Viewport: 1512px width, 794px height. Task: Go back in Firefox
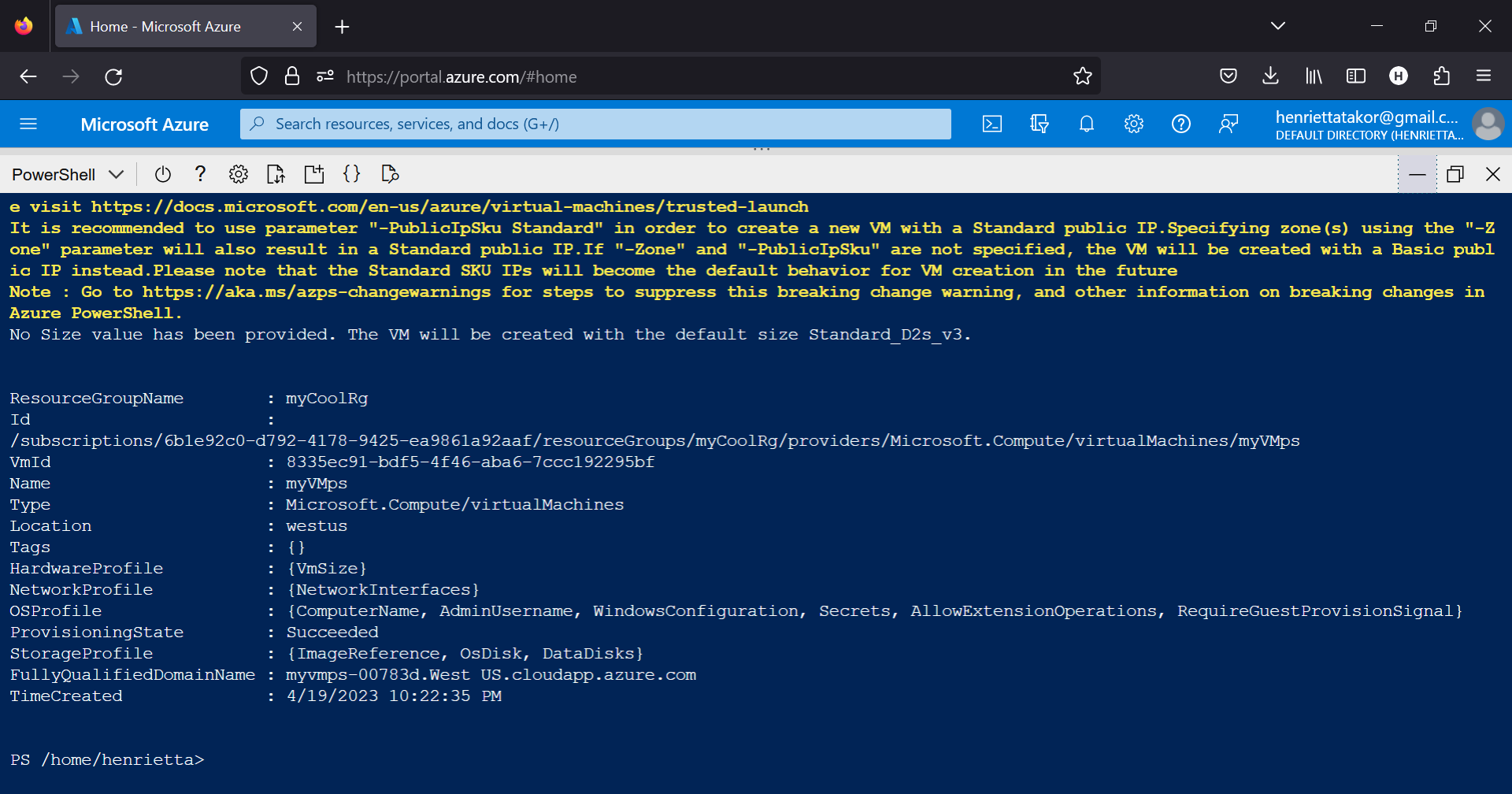28,76
